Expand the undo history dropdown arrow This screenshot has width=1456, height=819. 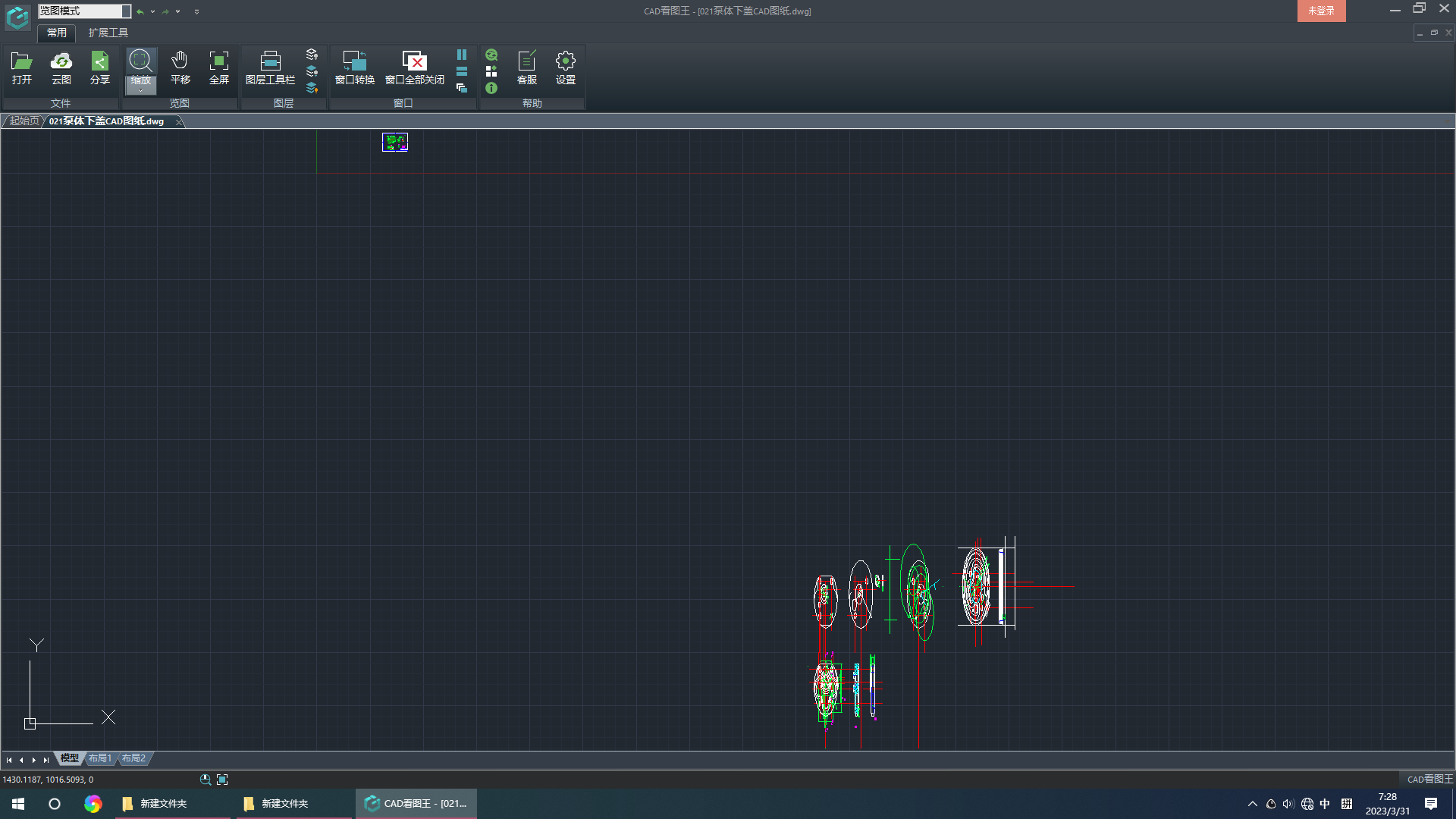click(x=153, y=11)
